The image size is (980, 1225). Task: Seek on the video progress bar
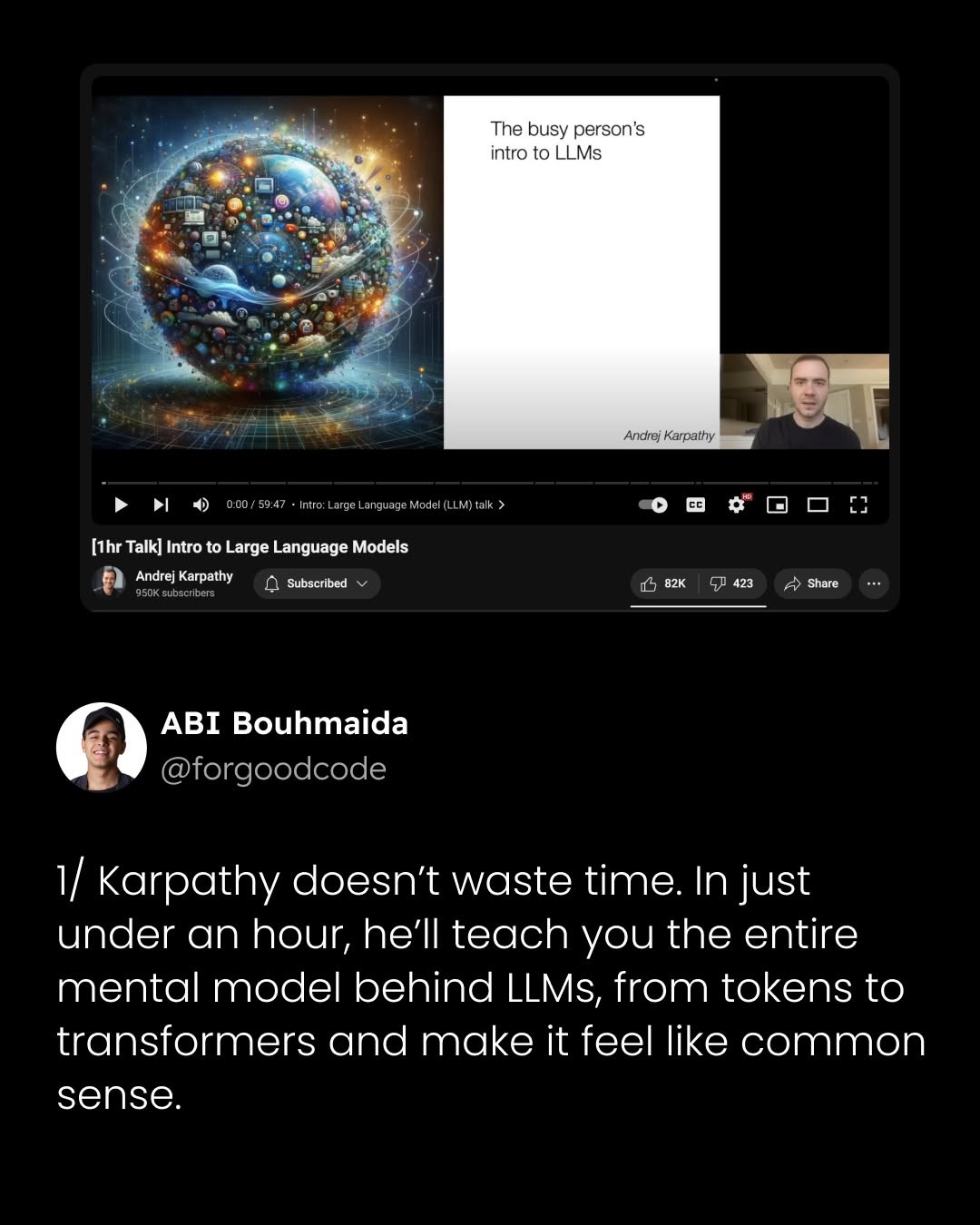(490, 483)
